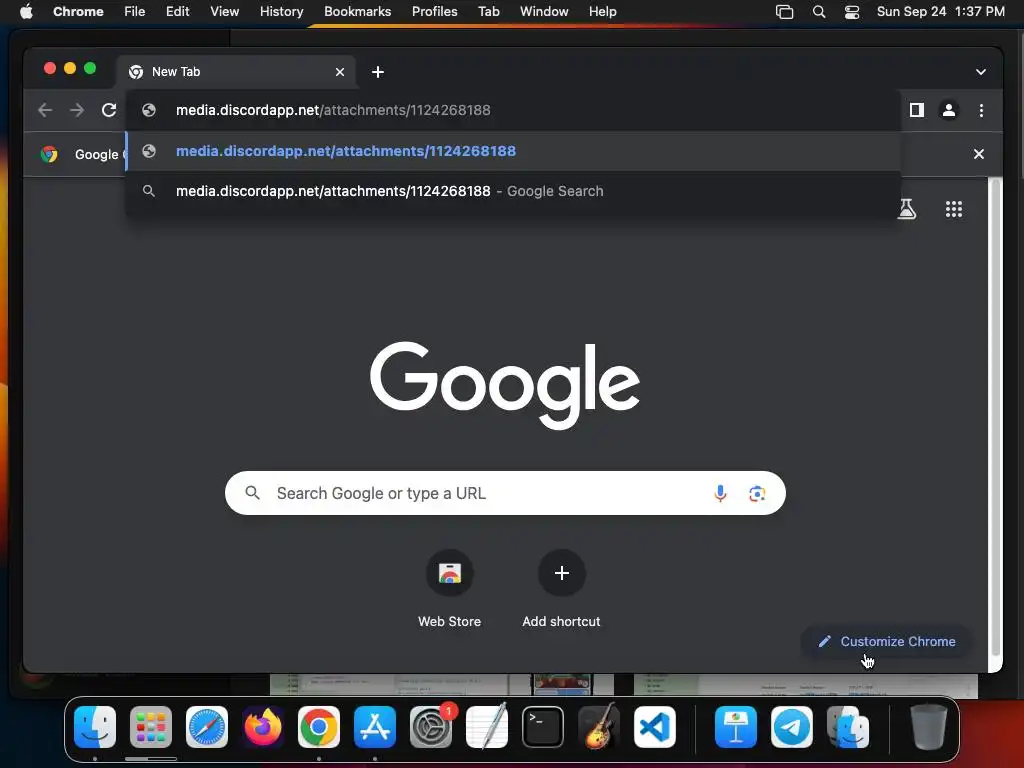The width and height of the screenshot is (1024, 768).
Task: Open the tab search chevron
Action: (981, 72)
